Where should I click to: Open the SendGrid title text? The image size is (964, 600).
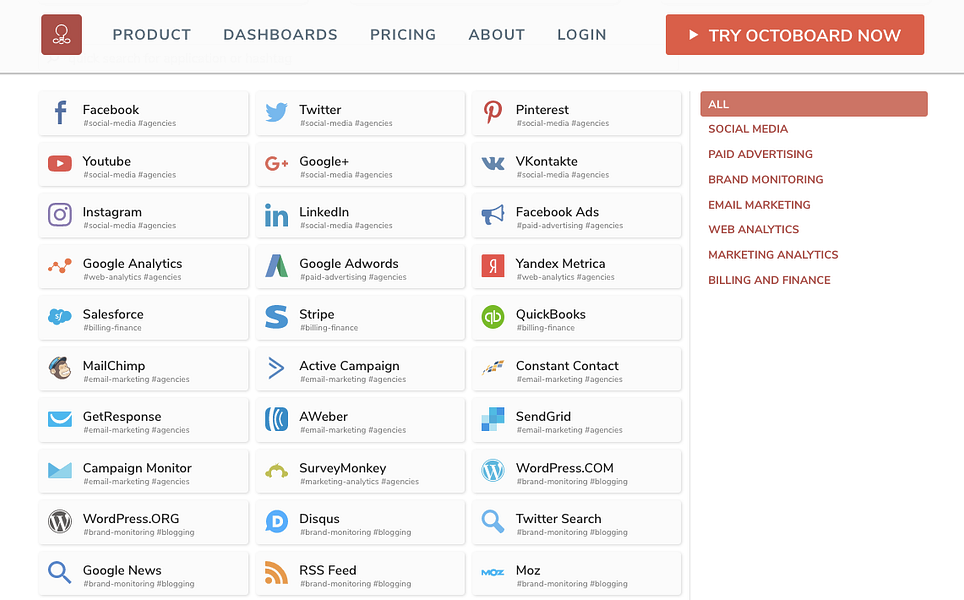pos(543,417)
